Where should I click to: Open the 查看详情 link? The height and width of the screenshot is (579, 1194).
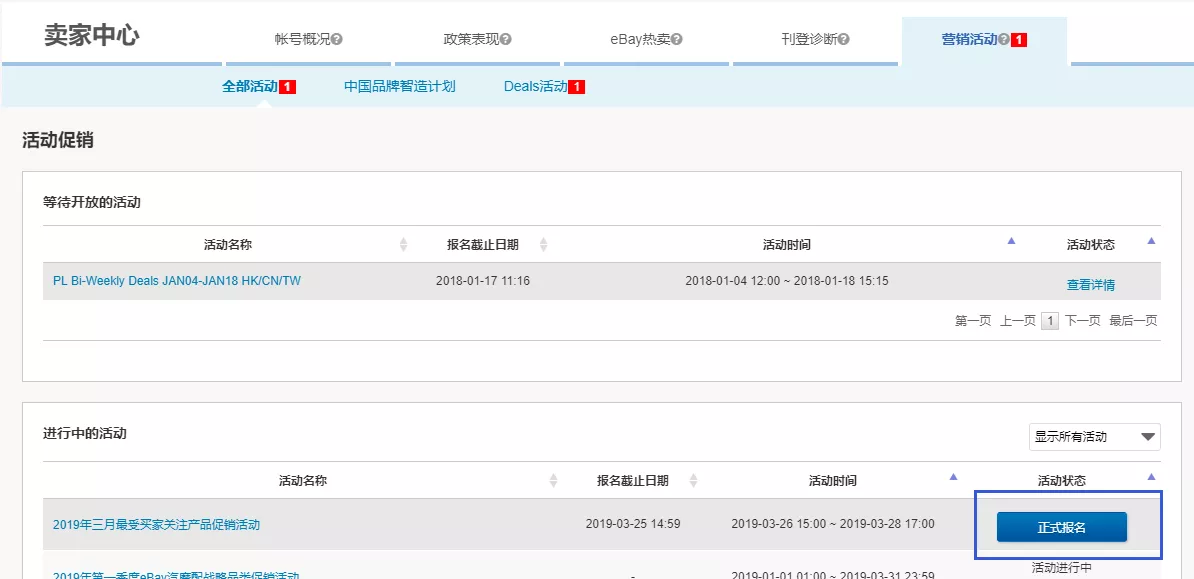coord(1091,284)
